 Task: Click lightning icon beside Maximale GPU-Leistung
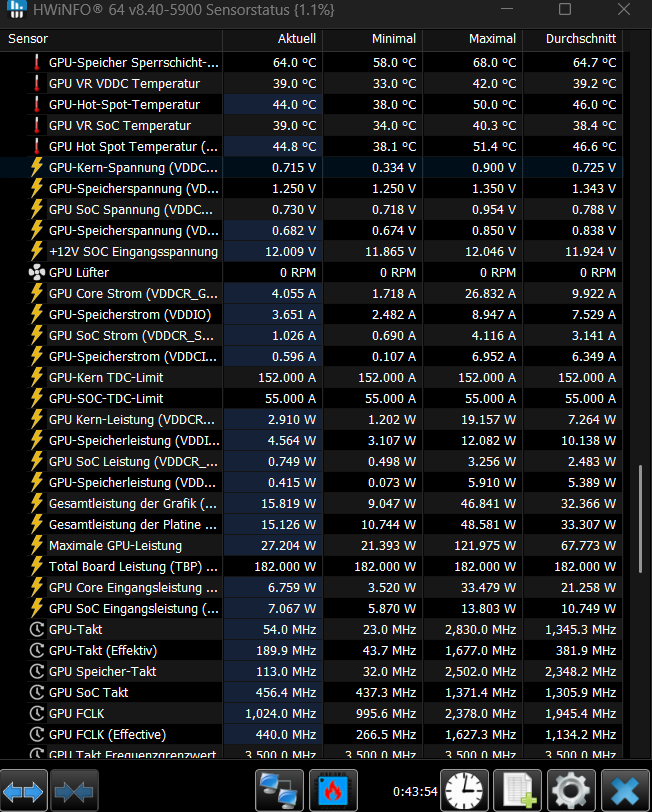click(x=37, y=545)
